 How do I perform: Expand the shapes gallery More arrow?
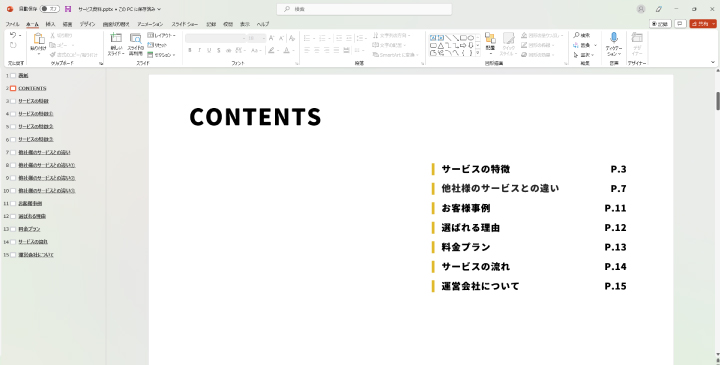click(478, 53)
